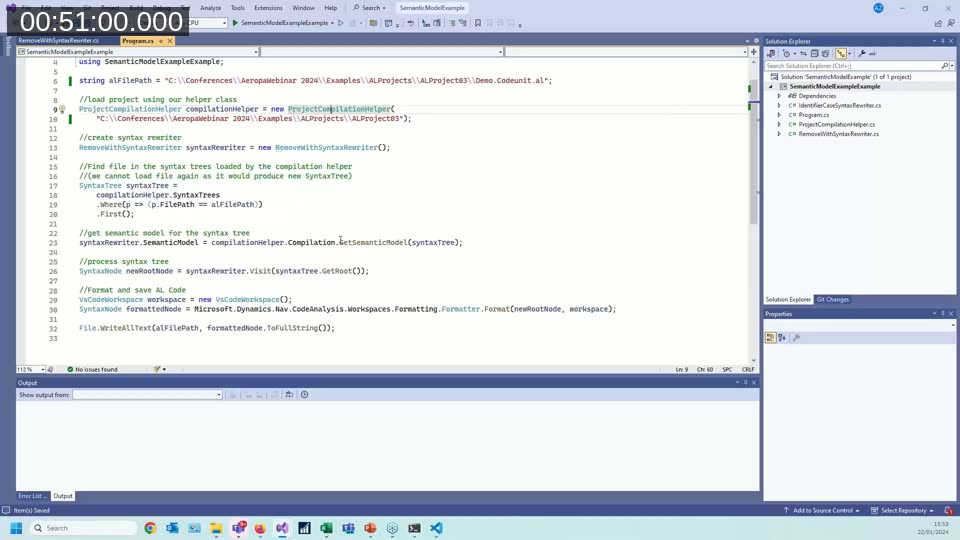The width and height of the screenshot is (960, 540).
Task: Open Windows Terminal from the taskbar
Action: point(414,528)
